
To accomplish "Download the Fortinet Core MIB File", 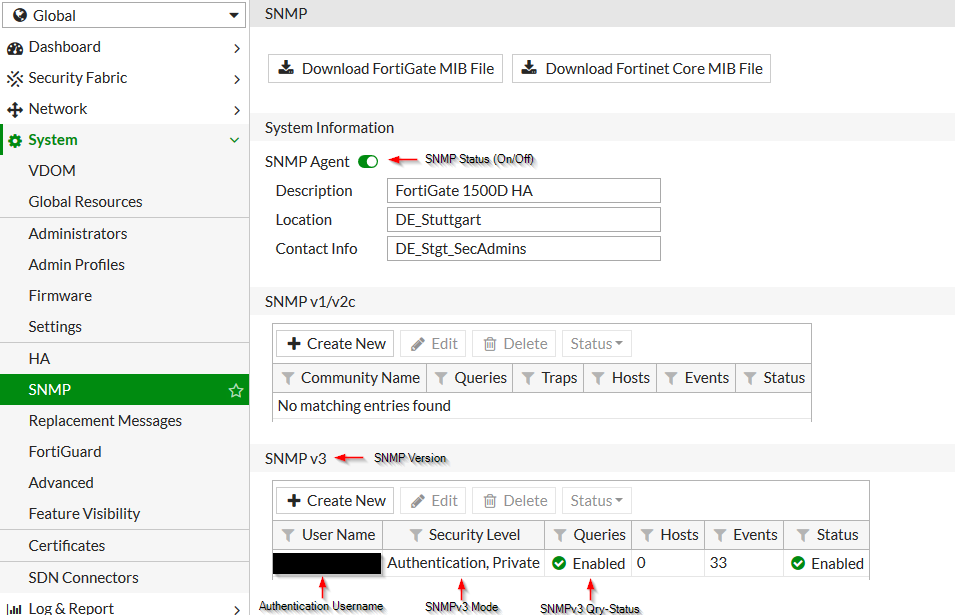I will (x=641, y=69).
